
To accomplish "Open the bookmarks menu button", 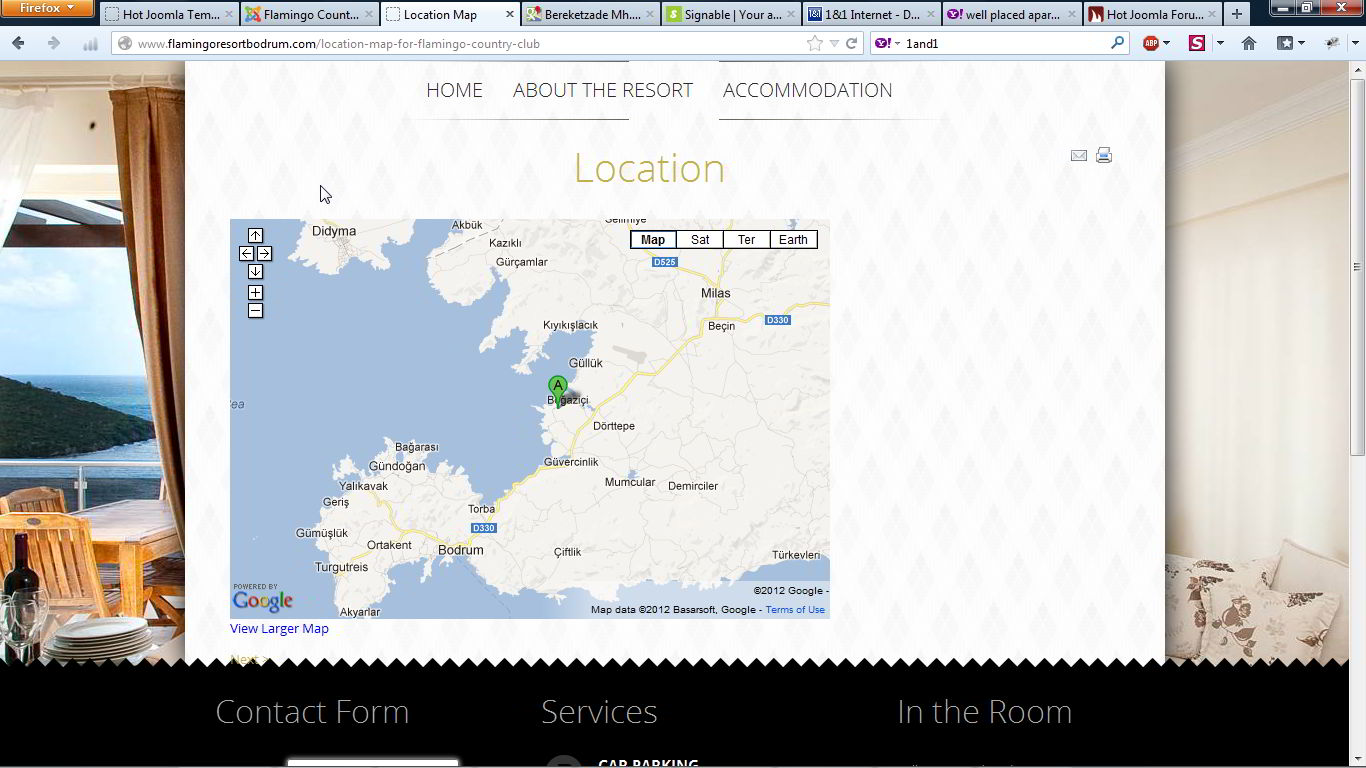I will [x=1291, y=43].
